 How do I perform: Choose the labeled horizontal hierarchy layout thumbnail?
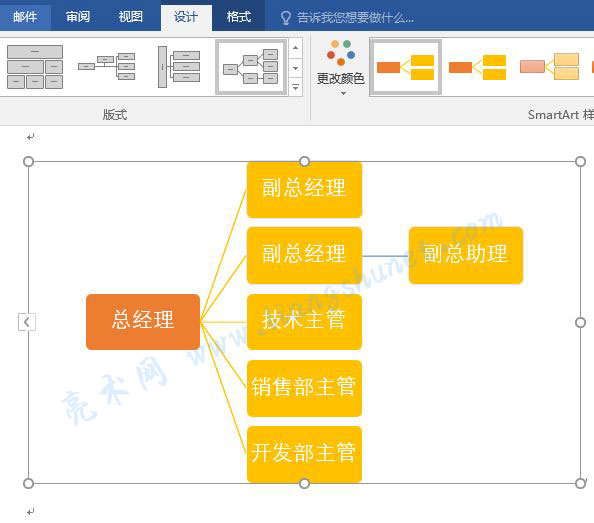(179, 67)
